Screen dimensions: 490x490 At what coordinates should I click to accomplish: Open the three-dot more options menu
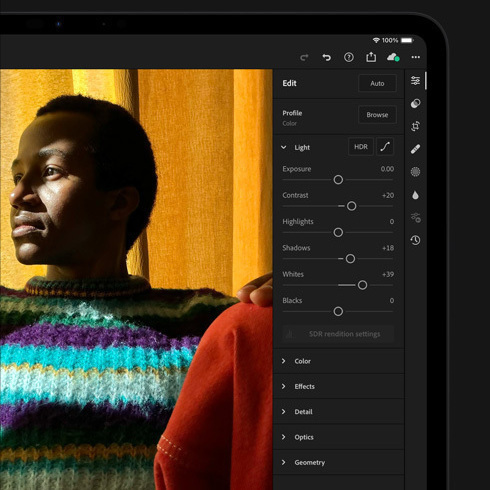[x=416, y=57]
